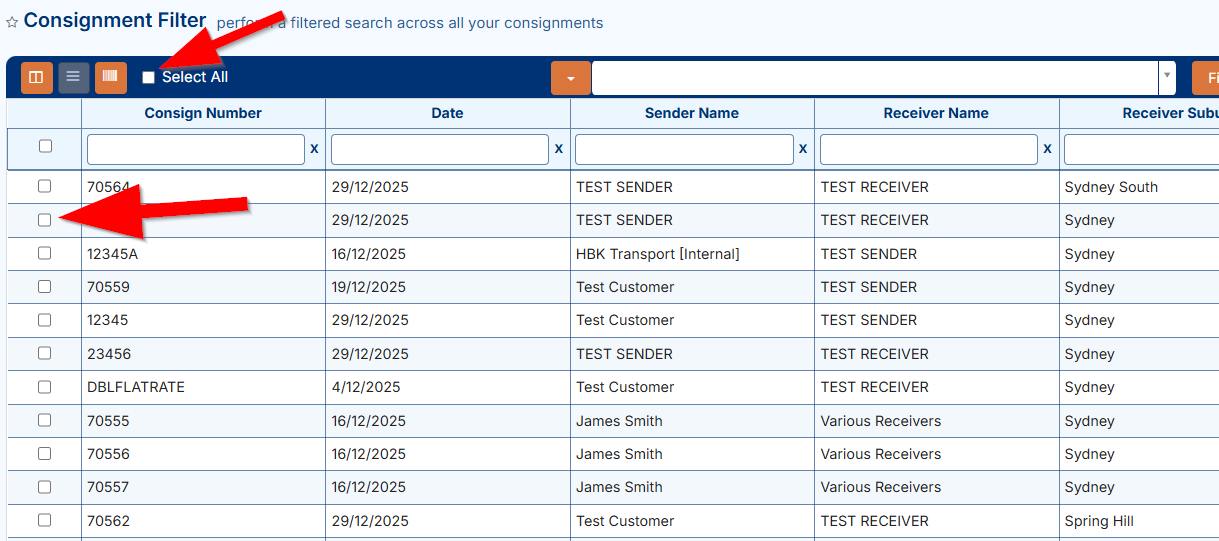1219x541 pixels.
Task: Clear the Receiver Name filter with X
Action: (x=1047, y=148)
